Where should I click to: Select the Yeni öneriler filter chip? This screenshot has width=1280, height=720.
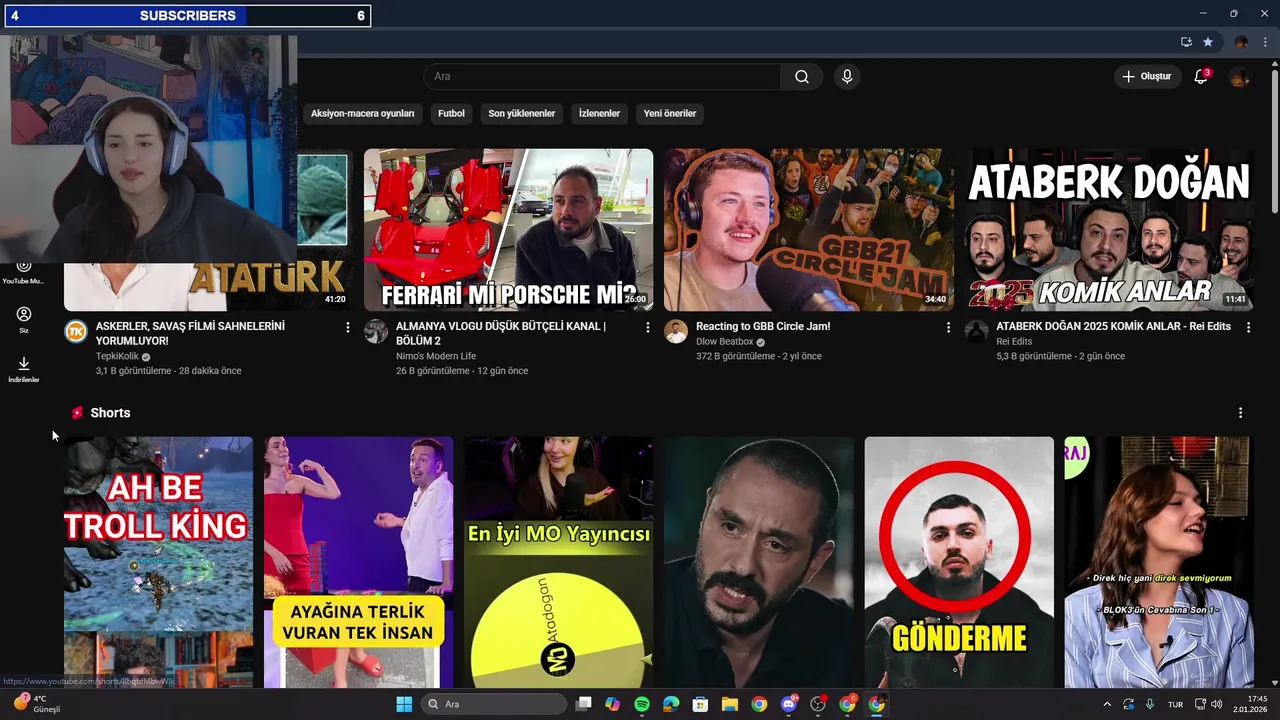pyautogui.click(x=669, y=114)
